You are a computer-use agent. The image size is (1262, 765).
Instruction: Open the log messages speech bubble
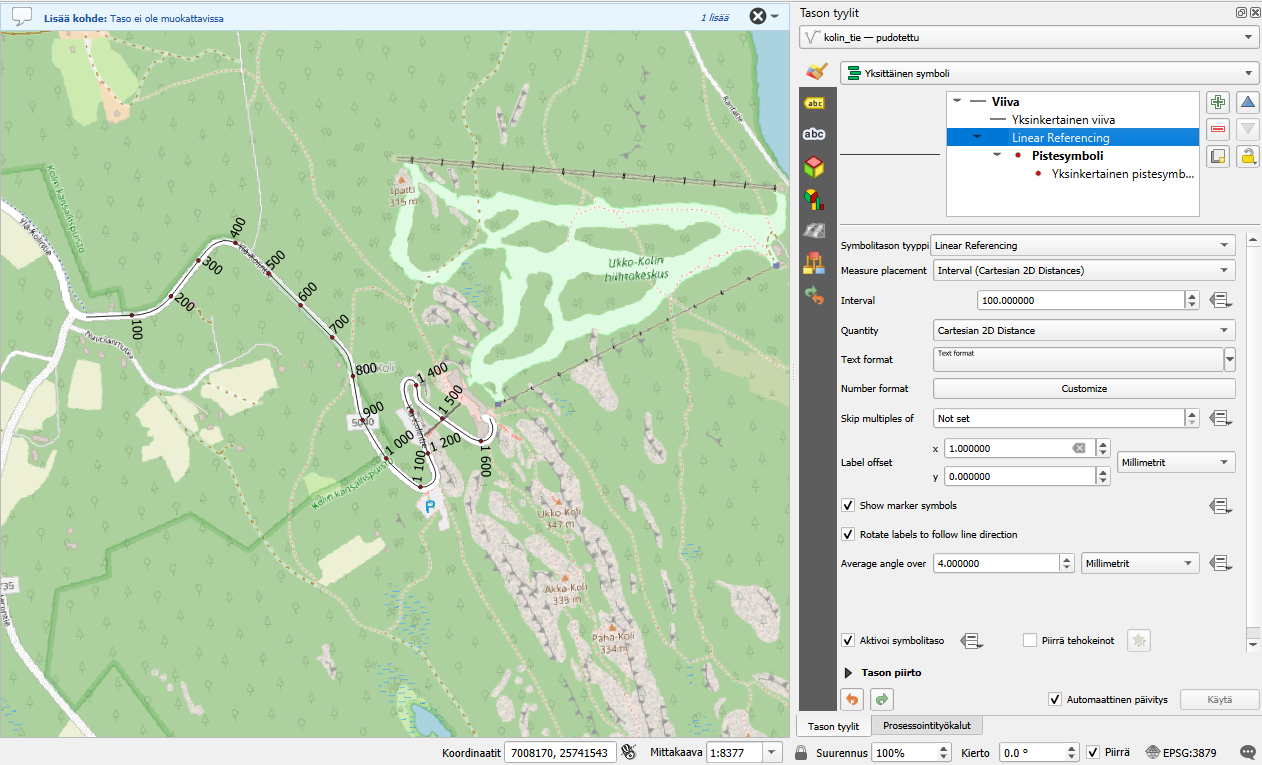1247,752
